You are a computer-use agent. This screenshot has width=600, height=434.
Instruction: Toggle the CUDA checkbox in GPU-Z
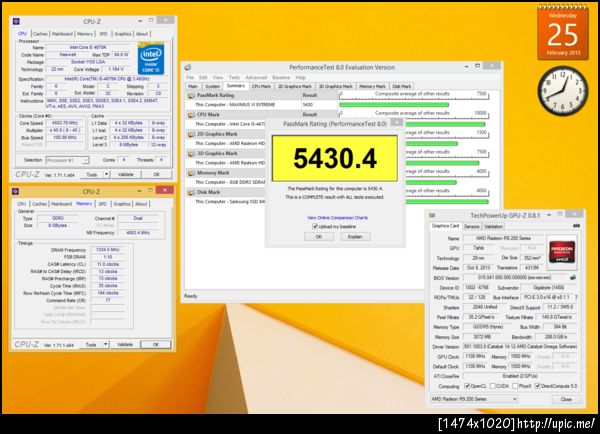pos(493,386)
